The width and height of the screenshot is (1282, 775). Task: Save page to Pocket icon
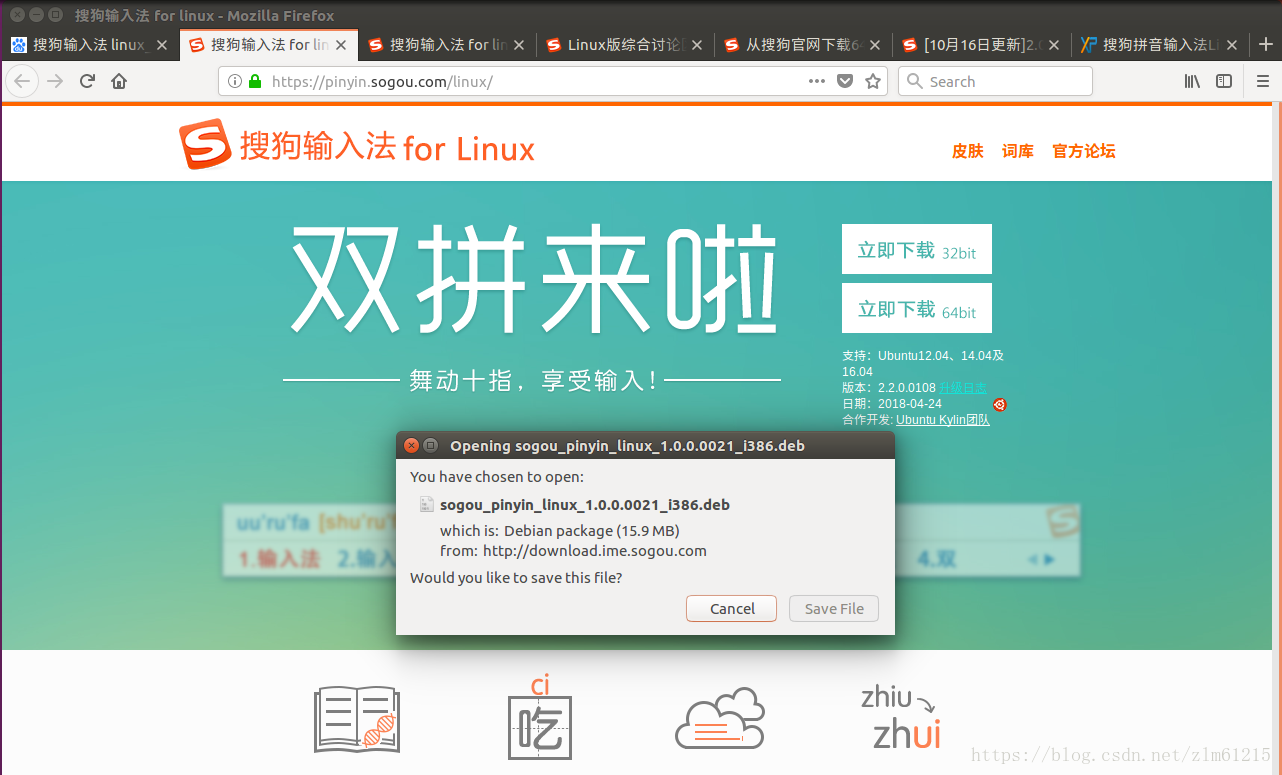tap(845, 81)
